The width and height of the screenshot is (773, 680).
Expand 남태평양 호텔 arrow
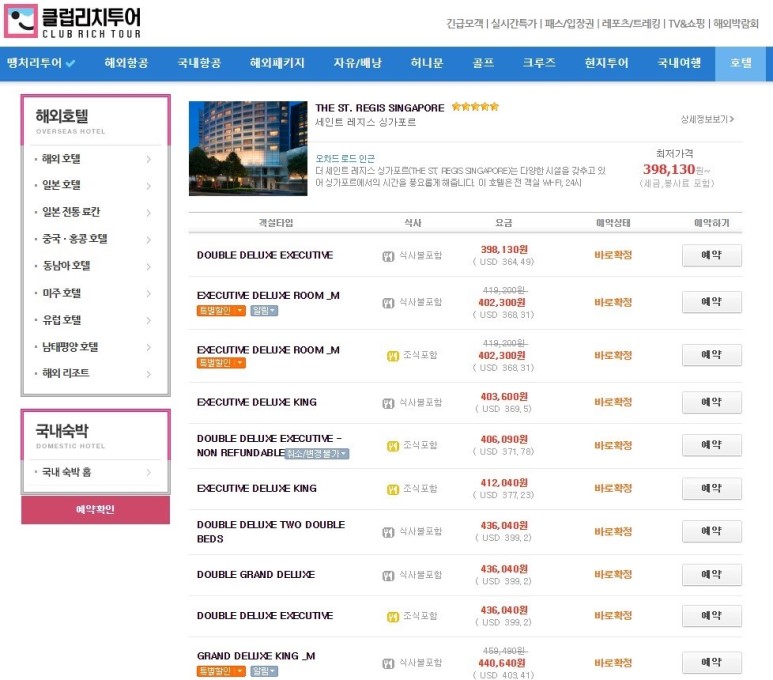tap(148, 347)
